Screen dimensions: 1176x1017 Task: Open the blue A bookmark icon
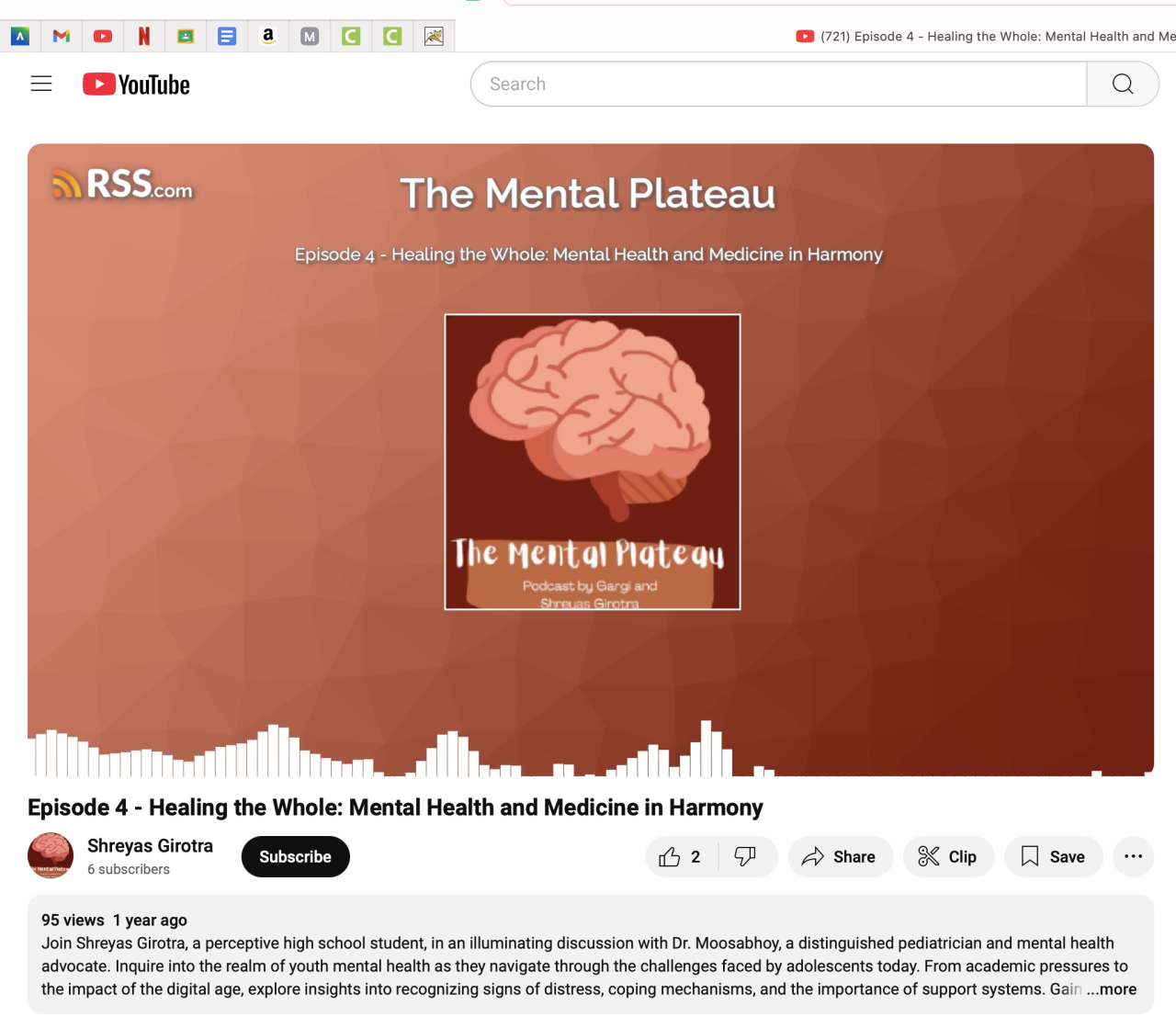click(20, 36)
